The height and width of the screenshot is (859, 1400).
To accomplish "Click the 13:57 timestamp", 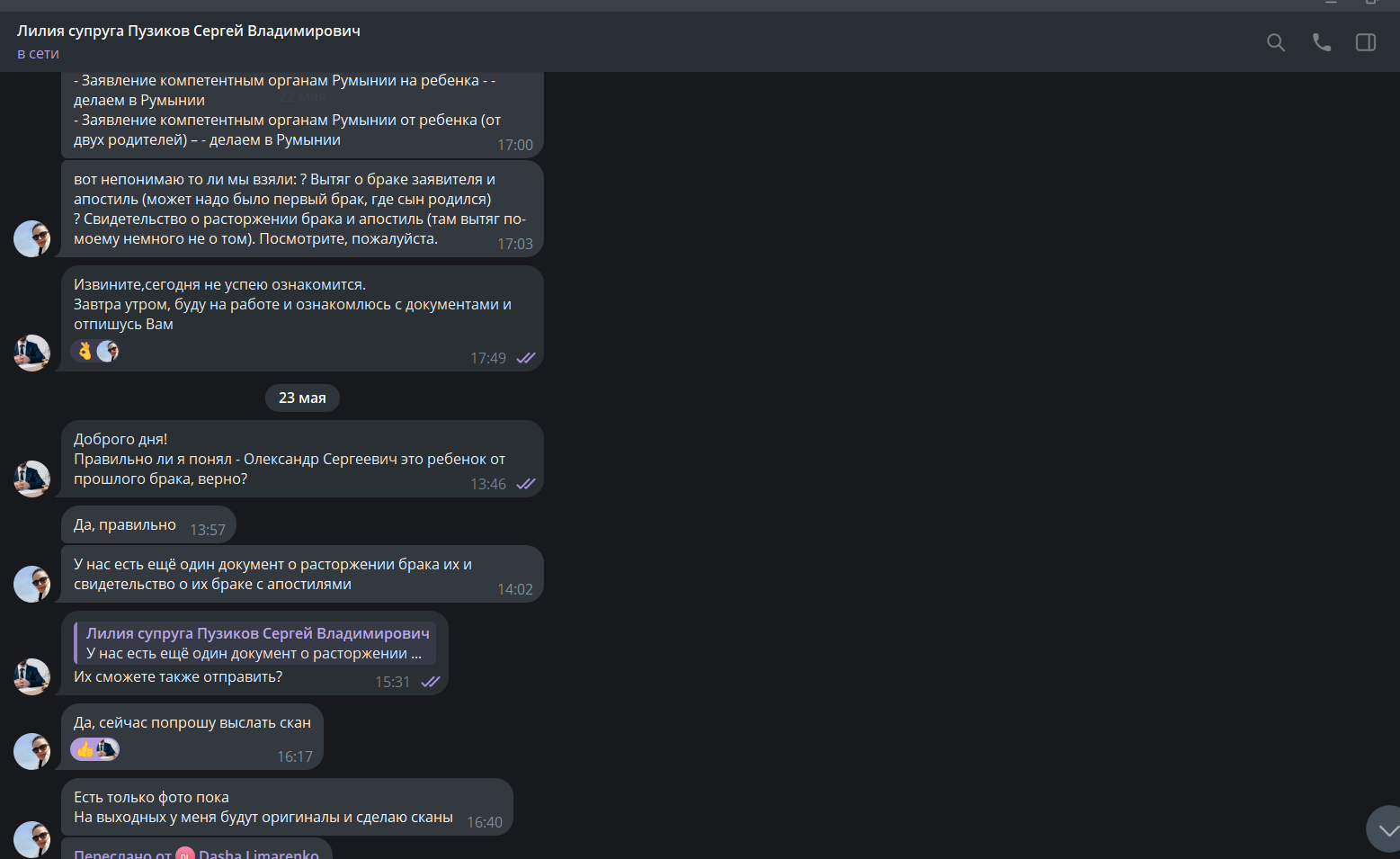I will 208,530.
